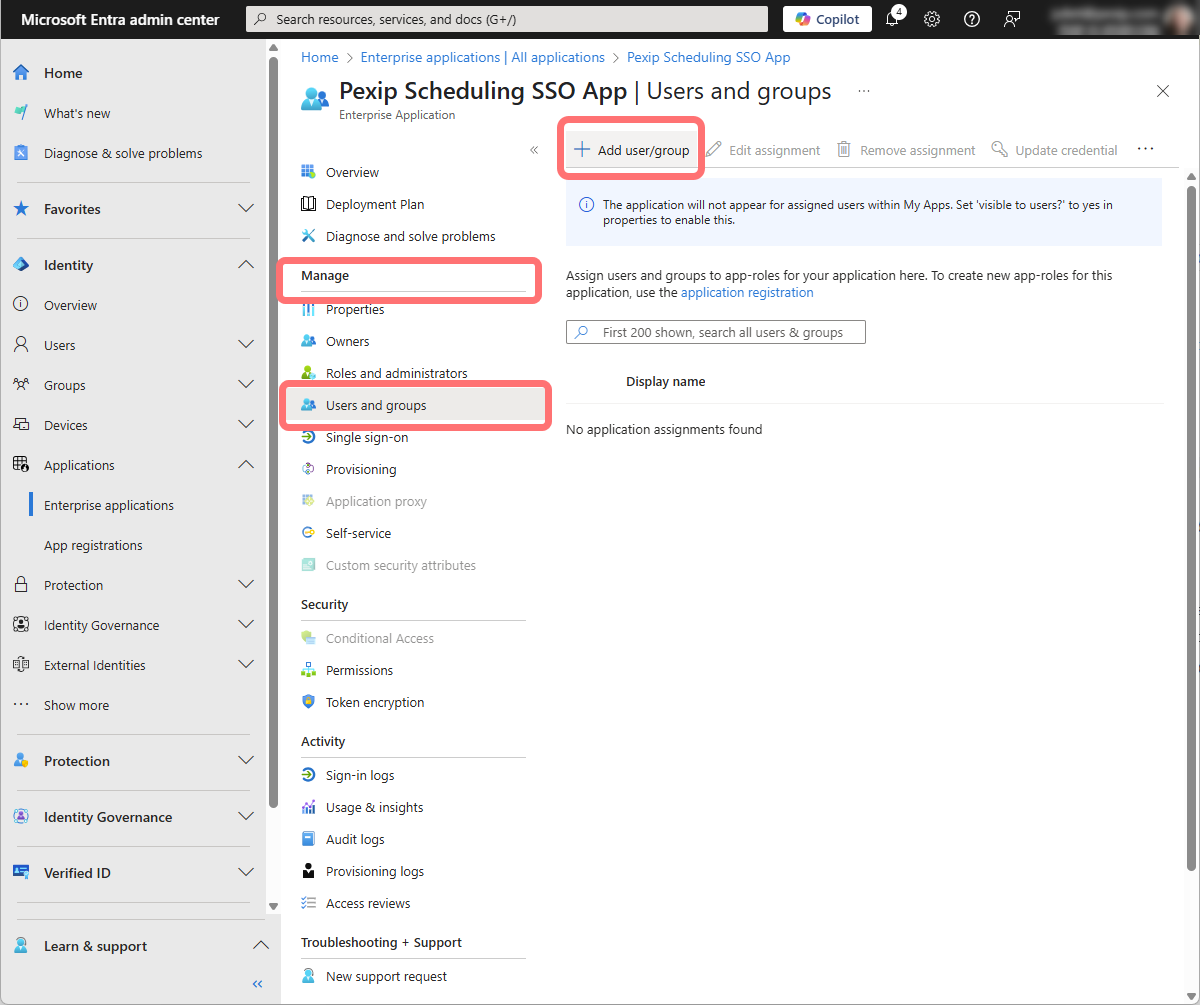Viewport: 1200px width, 1005px height.
Task: Open the settings gear icon
Action: tap(932, 19)
